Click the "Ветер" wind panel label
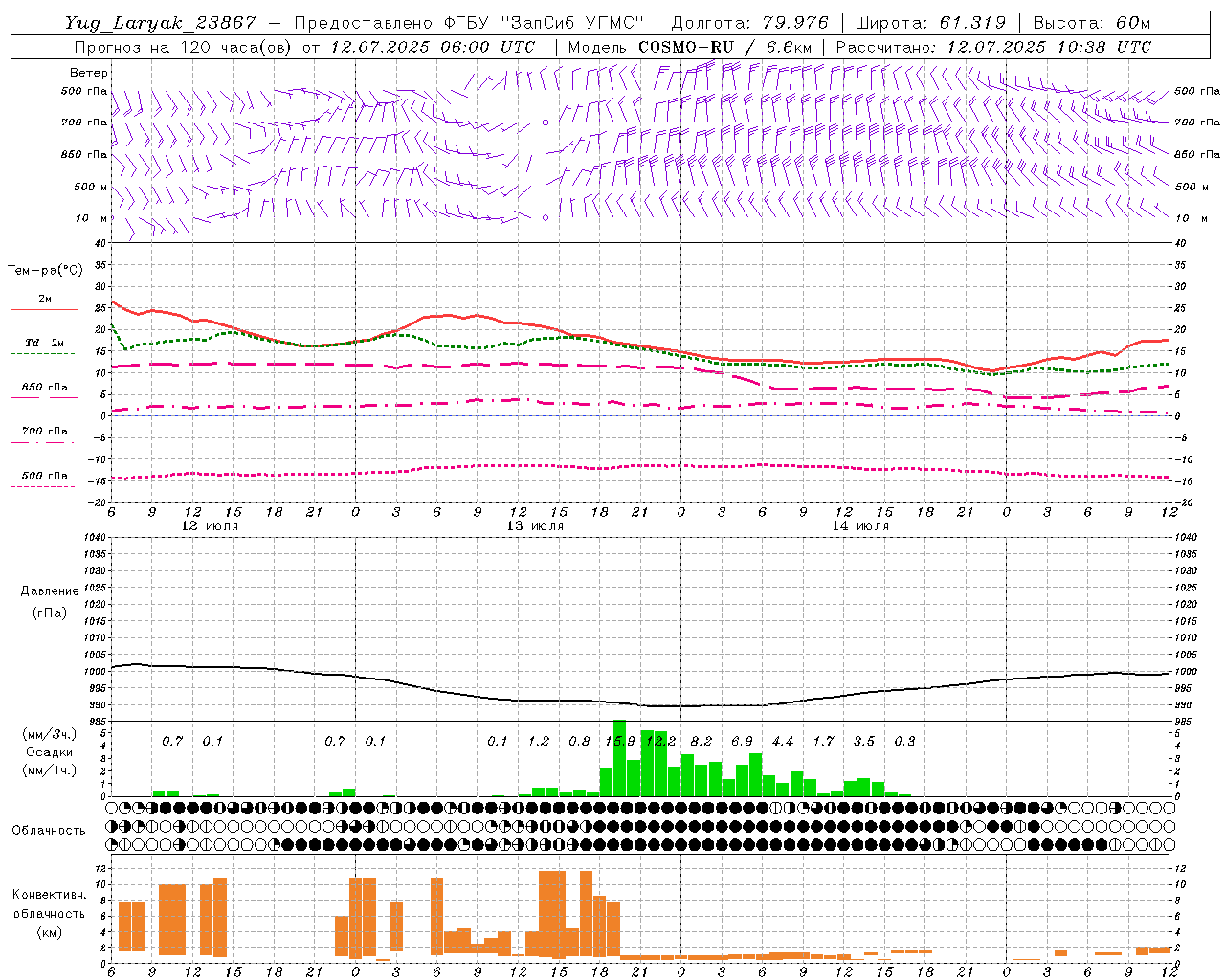Viewport: 1225px width, 980px height. [x=89, y=73]
